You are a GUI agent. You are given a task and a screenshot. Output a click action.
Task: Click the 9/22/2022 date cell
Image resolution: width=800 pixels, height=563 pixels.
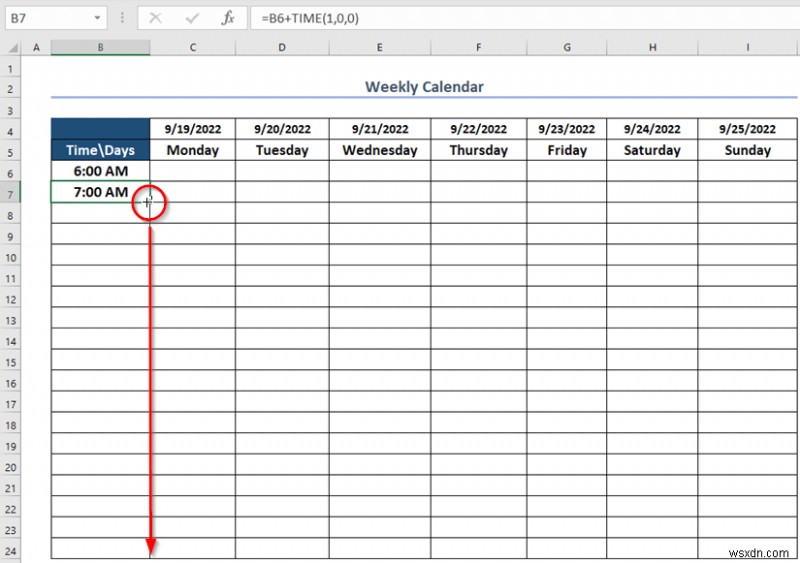[x=479, y=129]
